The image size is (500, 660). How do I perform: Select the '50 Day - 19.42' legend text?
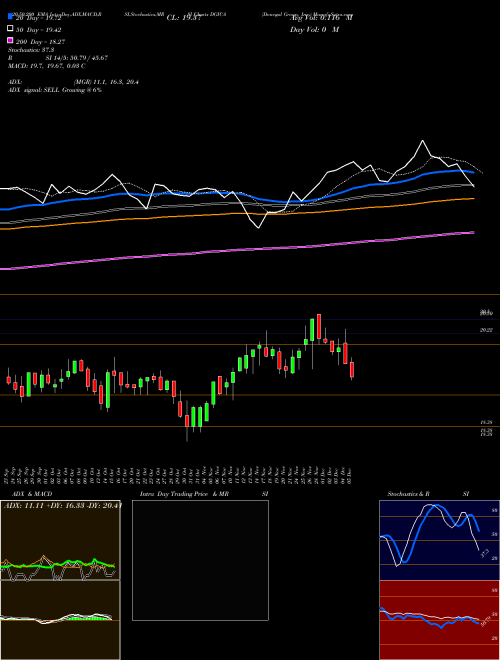[x=39, y=30]
